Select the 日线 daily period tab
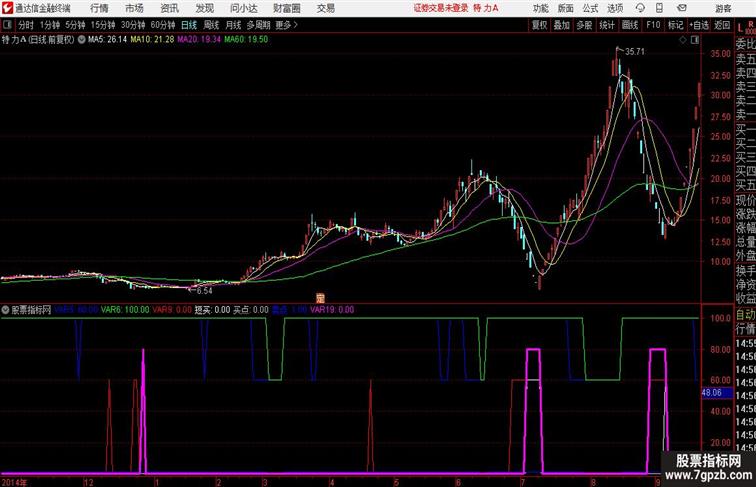Image resolution: width=756 pixels, height=487 pixels. point(189,25)
